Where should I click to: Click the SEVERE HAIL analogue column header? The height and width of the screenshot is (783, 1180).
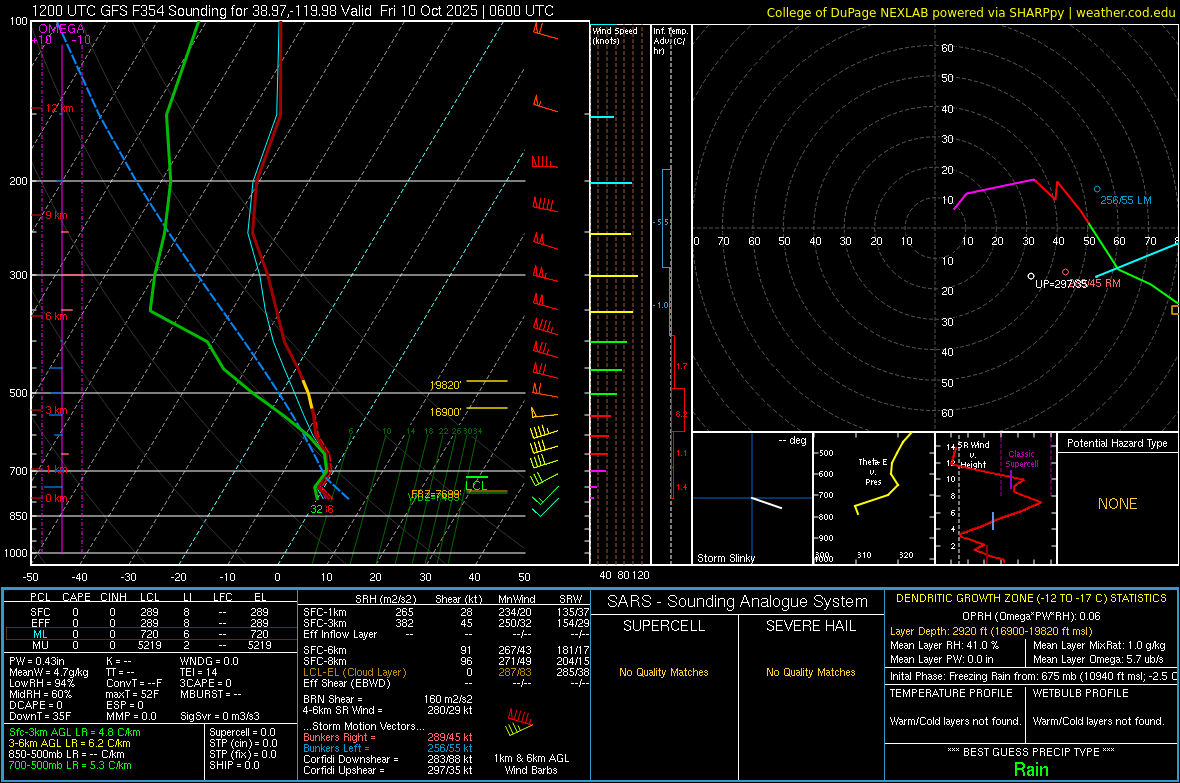[810, 626]
